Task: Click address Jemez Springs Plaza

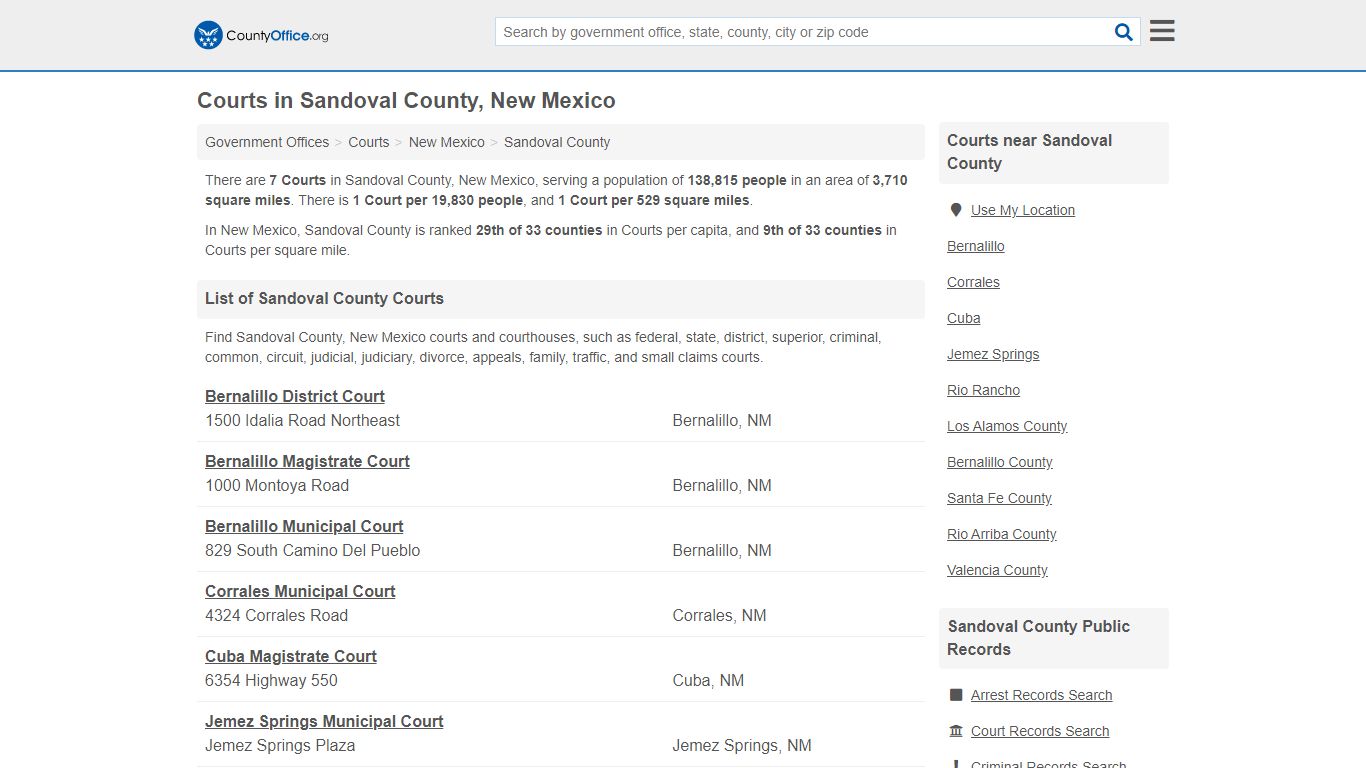Action: pos(280,745)
